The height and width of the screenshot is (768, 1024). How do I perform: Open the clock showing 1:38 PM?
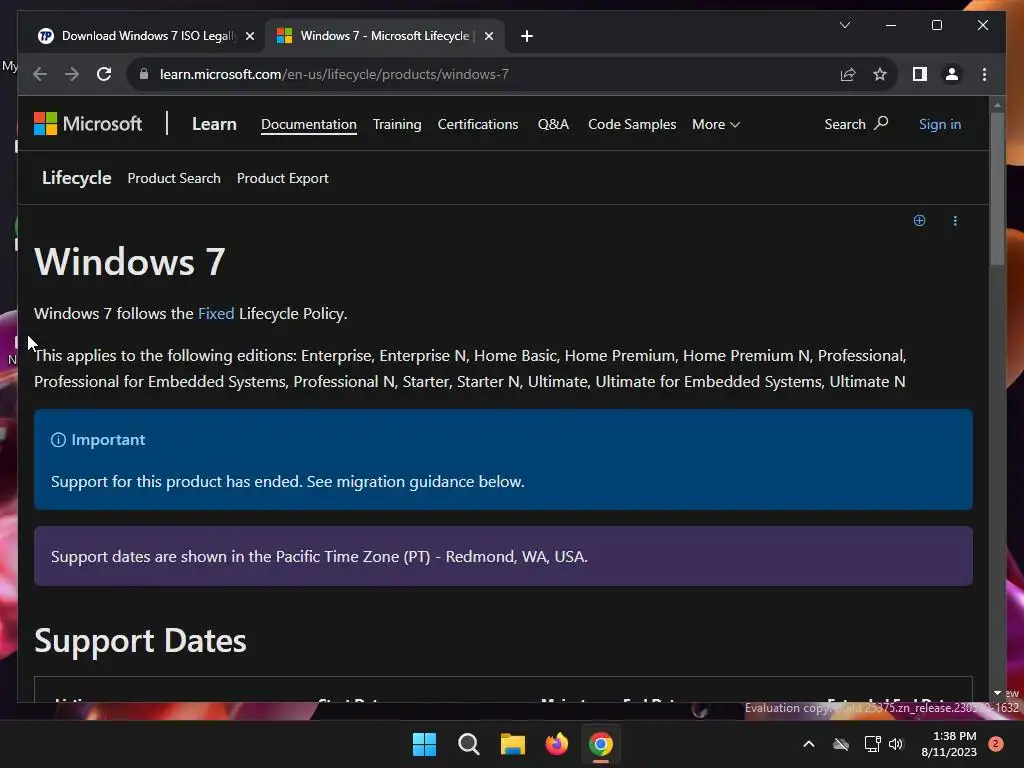pos(949,744)
